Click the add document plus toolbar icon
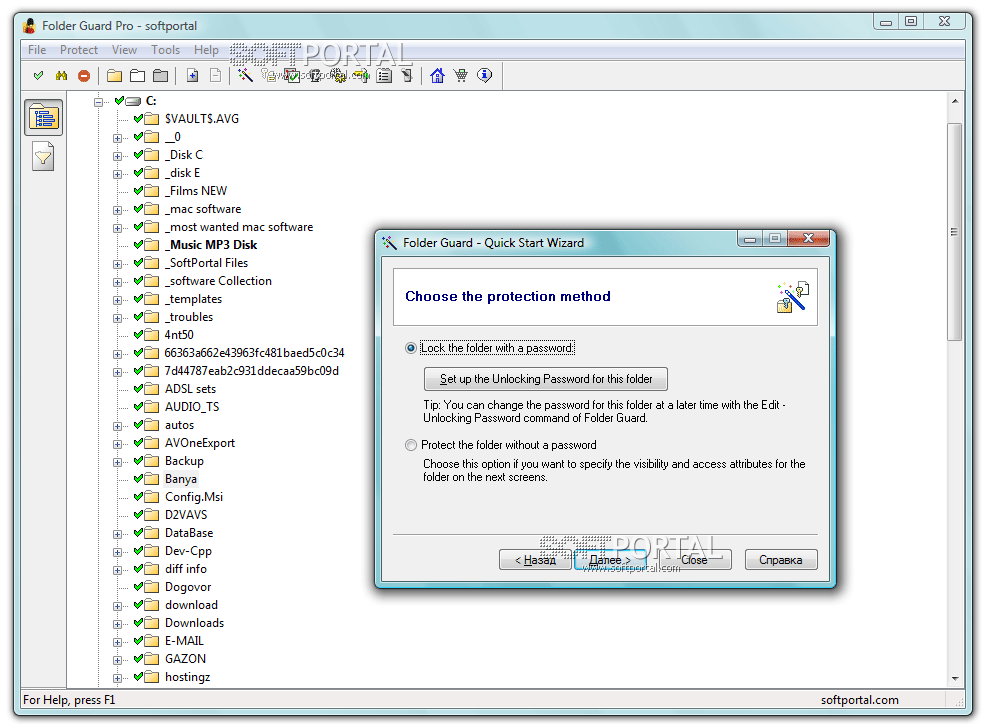Viewport: 984px width, 724px height. [193, 76]
